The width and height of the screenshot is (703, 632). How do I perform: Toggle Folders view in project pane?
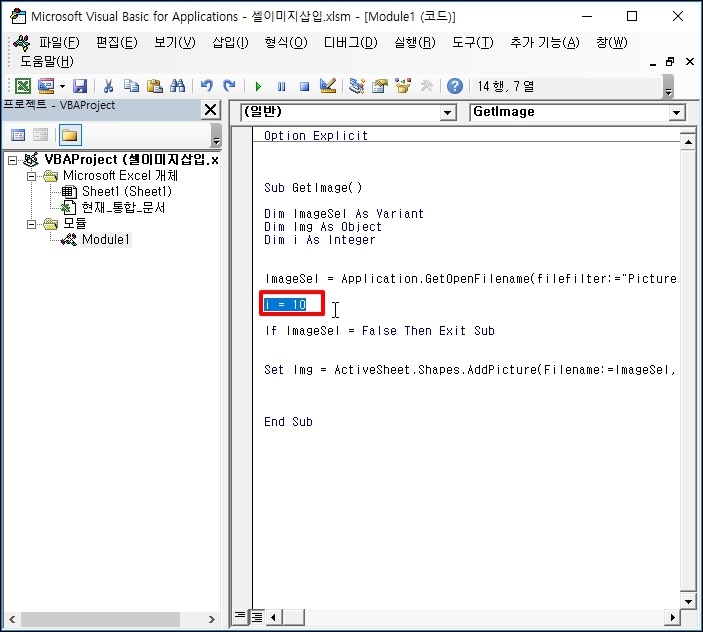click(70, 135)
